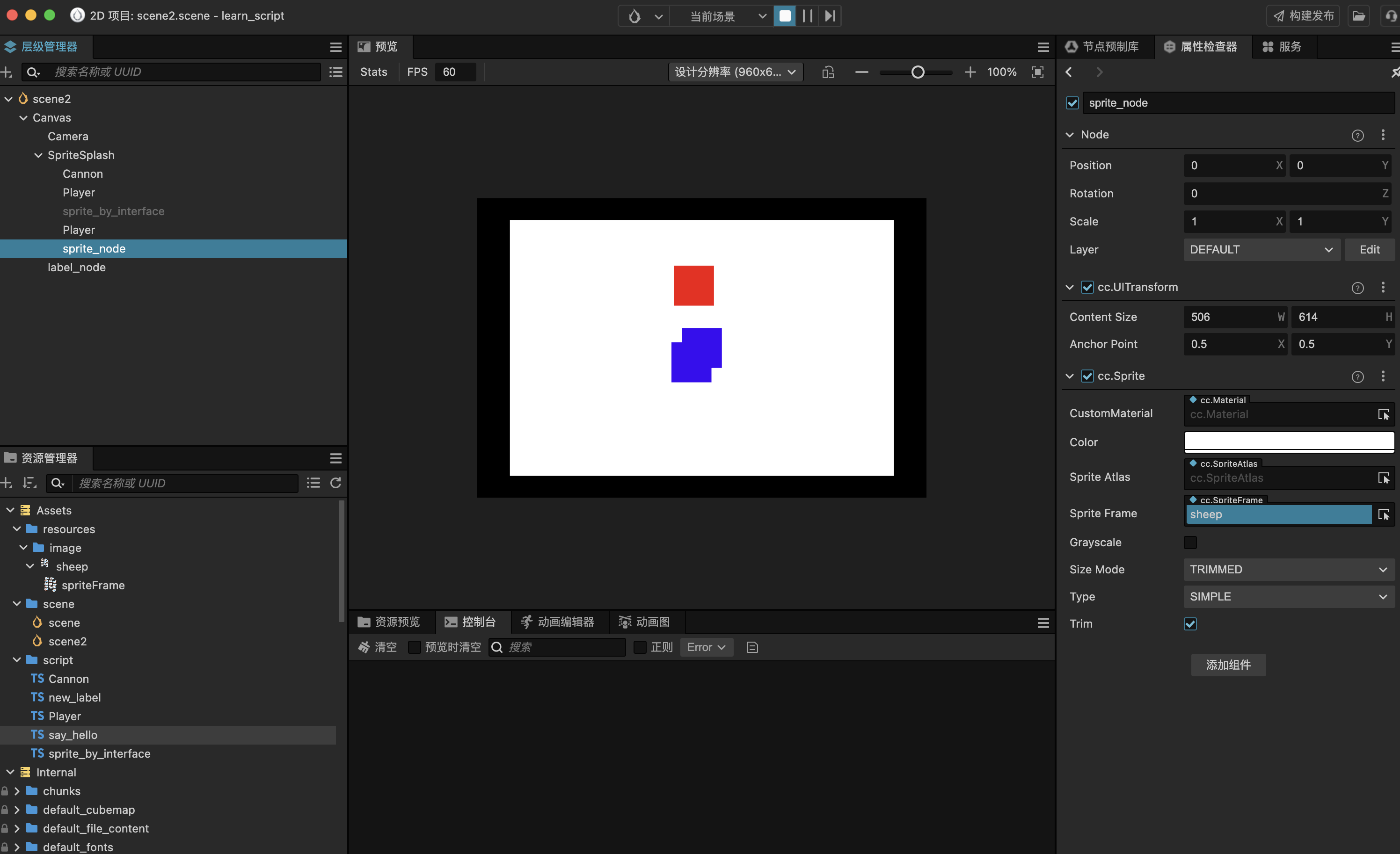
Task: Click the add node plus icon in hierarchy
Action: (7, 72)
